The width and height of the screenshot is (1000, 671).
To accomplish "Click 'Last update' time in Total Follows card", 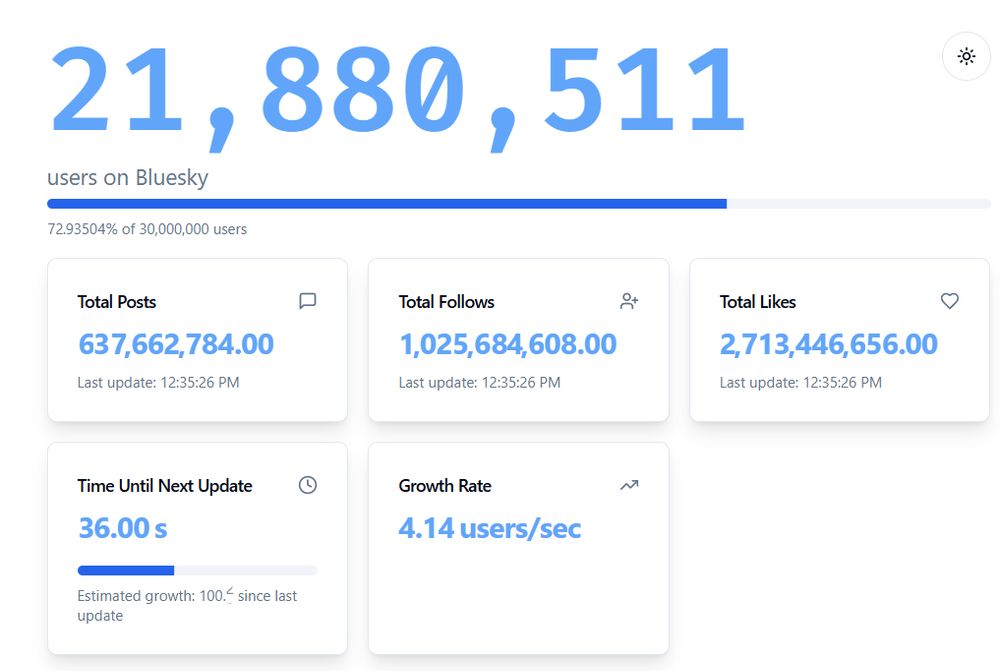I will (x=480, y=383).
